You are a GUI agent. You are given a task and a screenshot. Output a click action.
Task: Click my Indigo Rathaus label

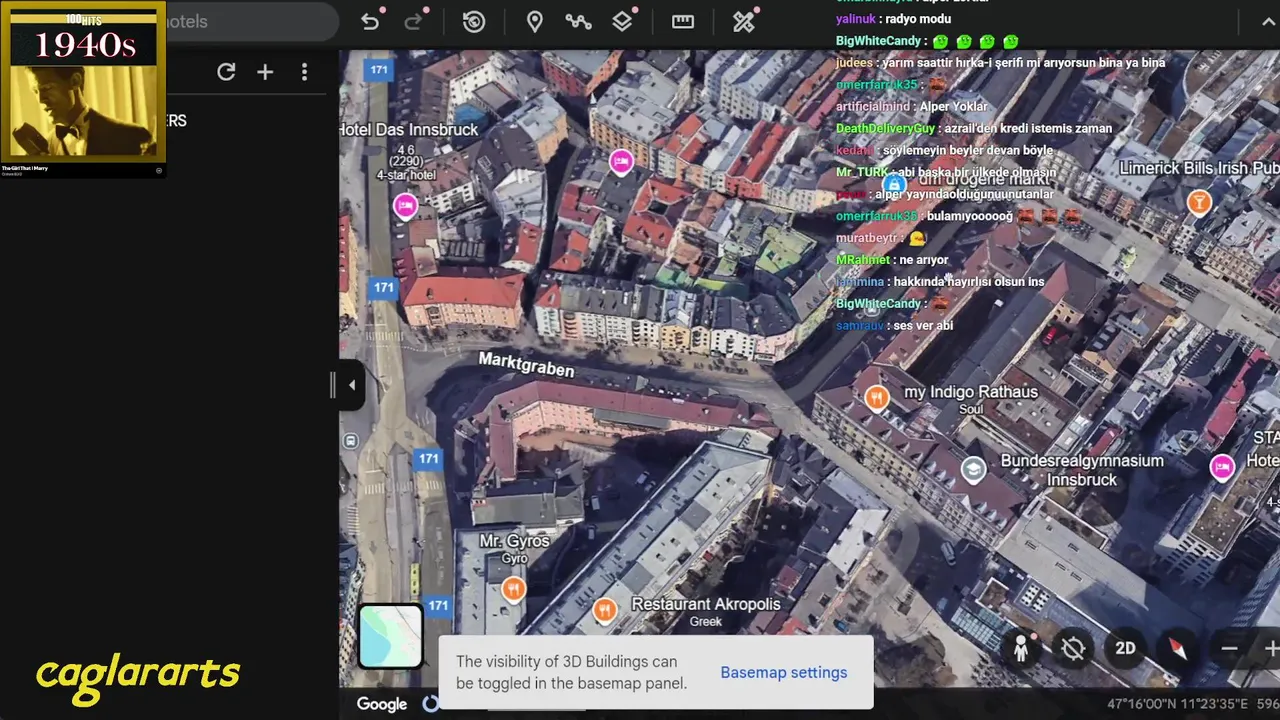(971, 392)
